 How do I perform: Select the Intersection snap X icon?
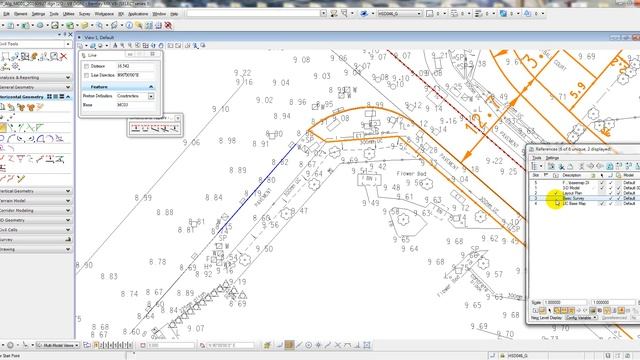pos(338,345)
